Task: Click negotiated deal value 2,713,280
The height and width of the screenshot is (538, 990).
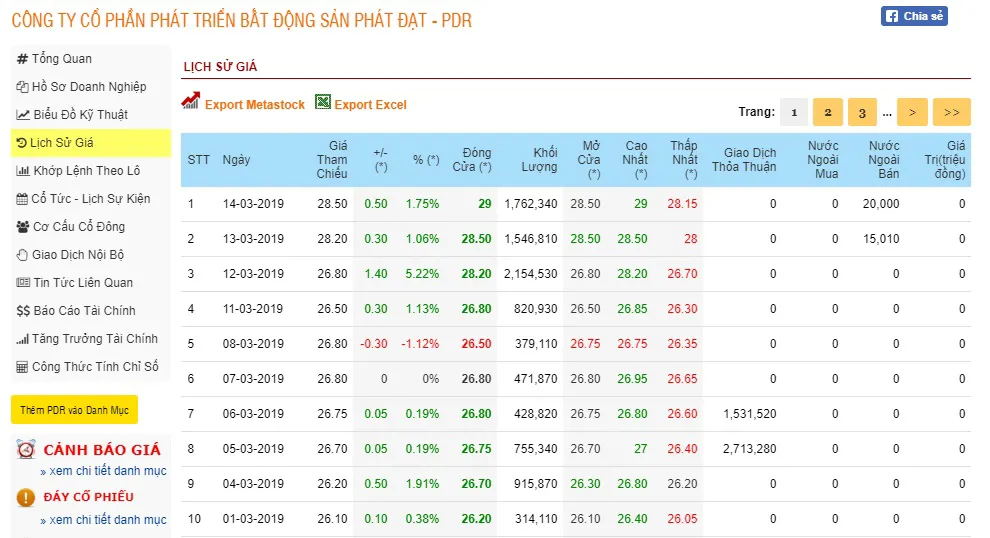Action: [749, 449]
